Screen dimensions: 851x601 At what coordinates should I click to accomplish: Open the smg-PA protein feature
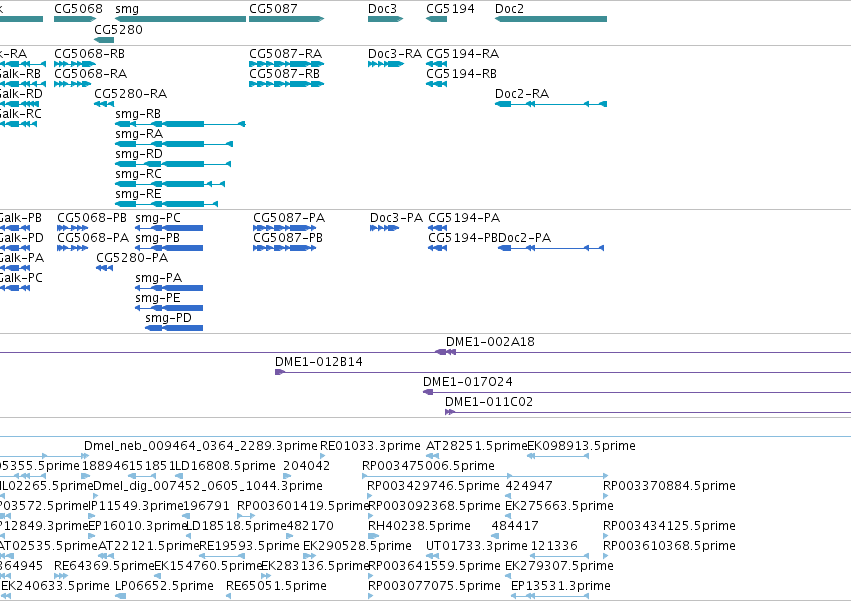(169, 288)
